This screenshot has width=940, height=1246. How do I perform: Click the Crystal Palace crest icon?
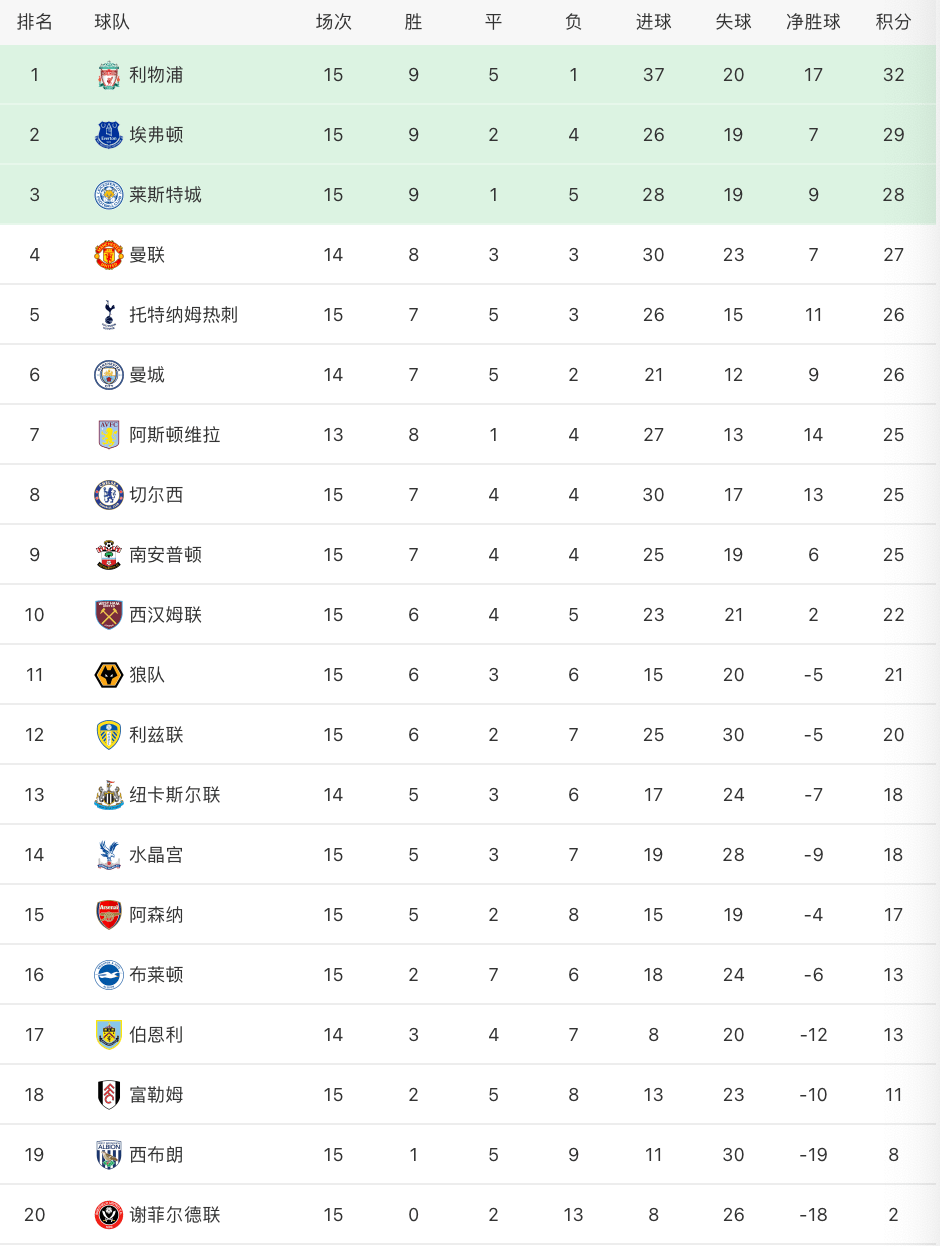coord(109,855)
